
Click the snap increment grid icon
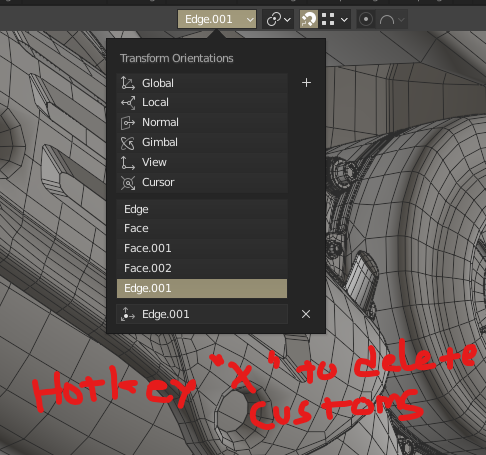coord(328,19)
